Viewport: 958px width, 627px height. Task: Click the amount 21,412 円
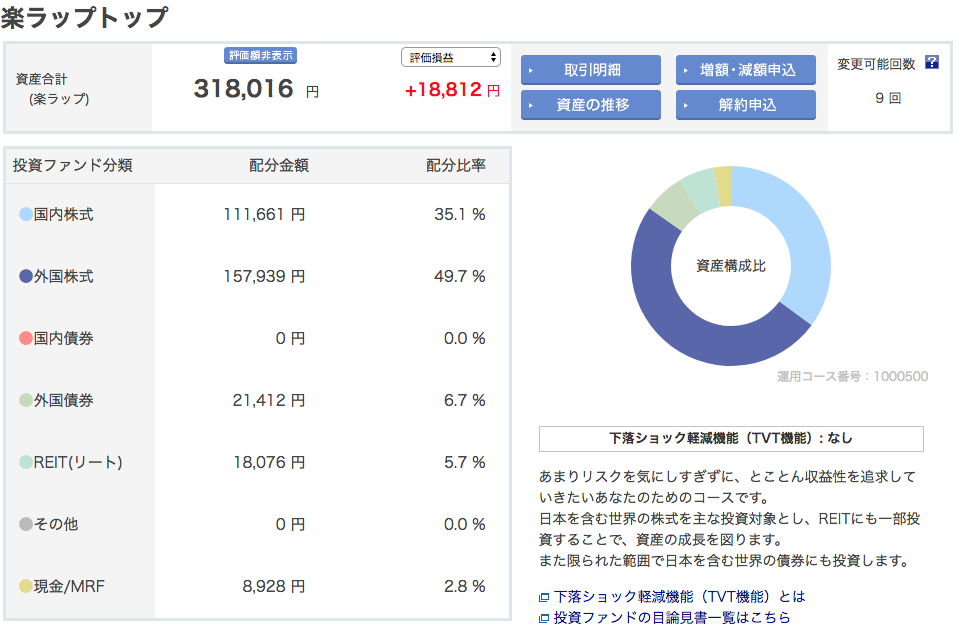click(269, 400)
